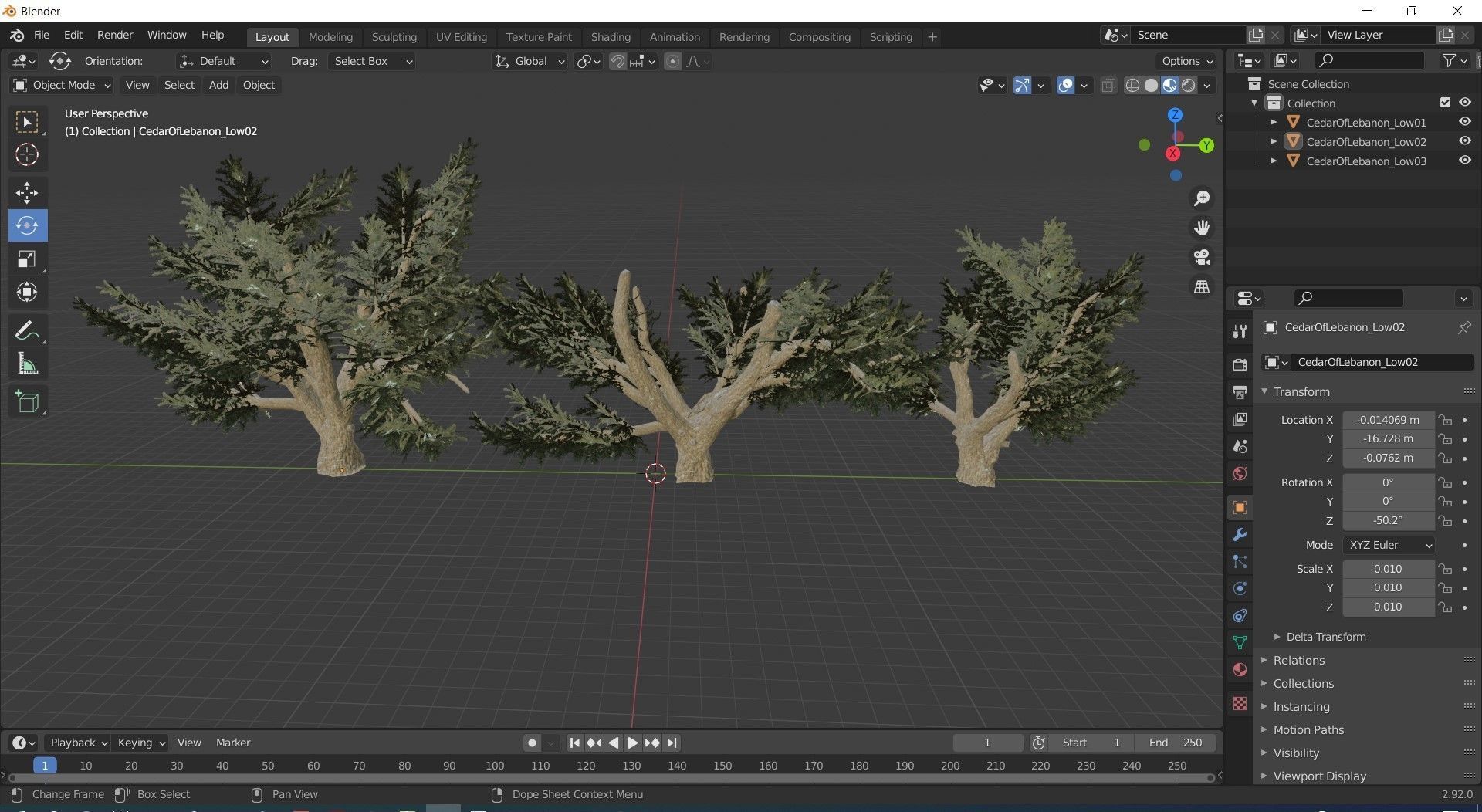Toggle camera view icon
The image size is (1482, 812).
(x=1202, y=257)
